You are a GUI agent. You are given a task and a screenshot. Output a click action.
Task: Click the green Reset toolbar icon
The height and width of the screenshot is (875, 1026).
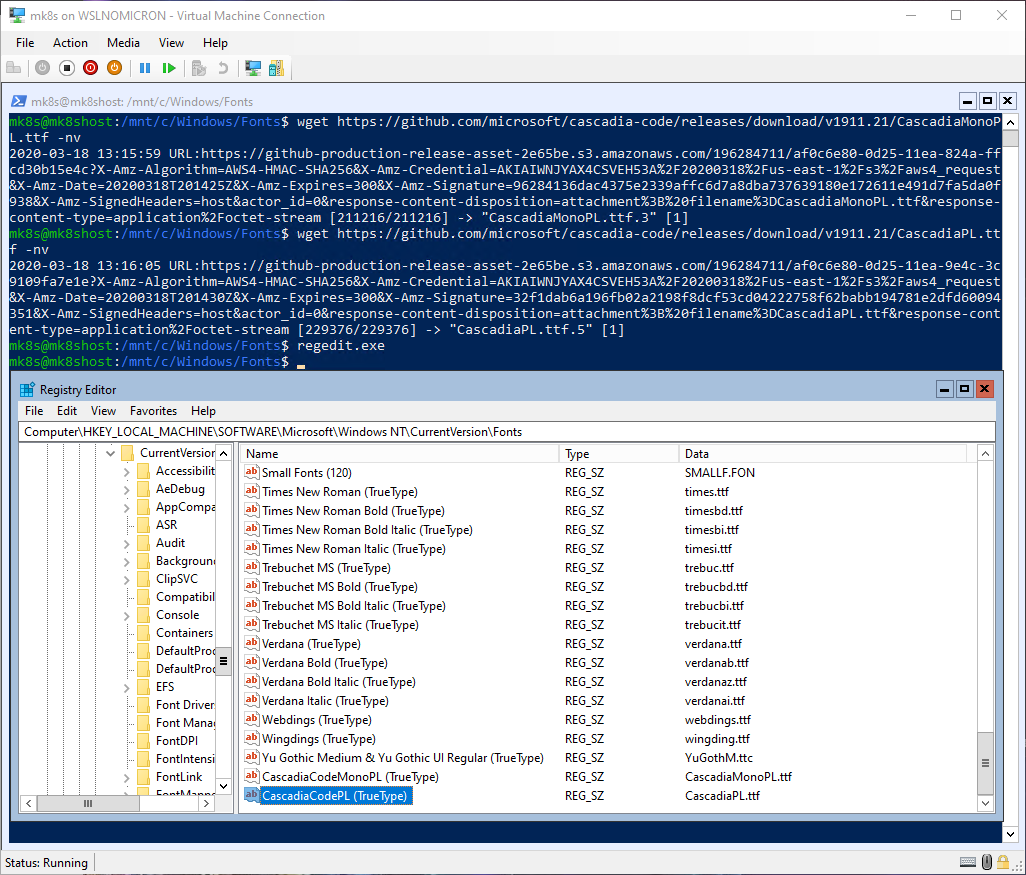click(x=169, y=68)
